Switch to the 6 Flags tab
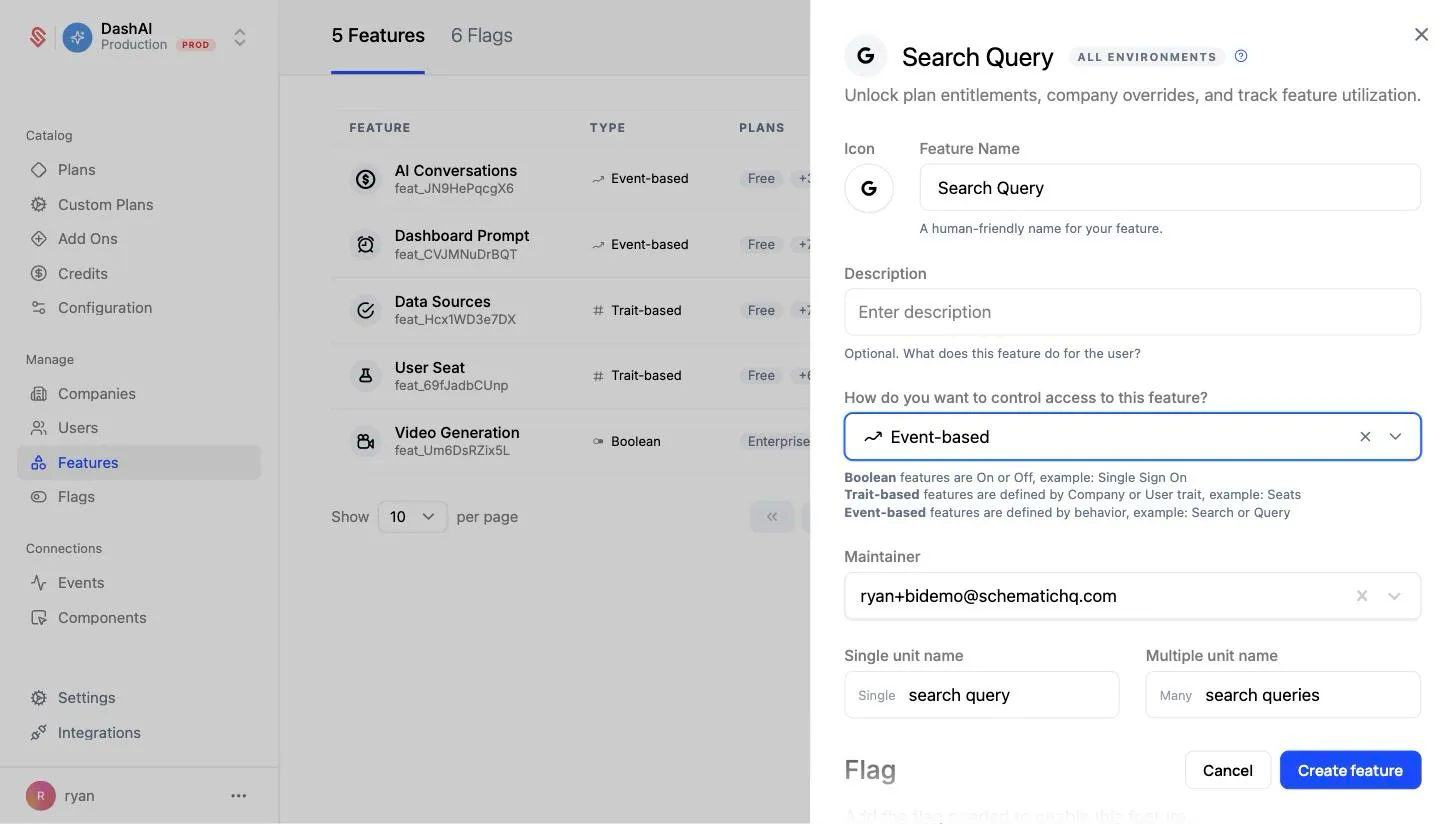The height and width of the screenshot is (824, 1456). pos(482,36)
